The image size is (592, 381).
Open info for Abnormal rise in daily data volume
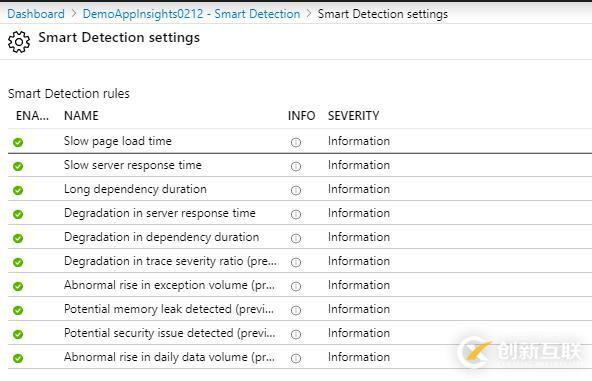(x=296, y=358)
